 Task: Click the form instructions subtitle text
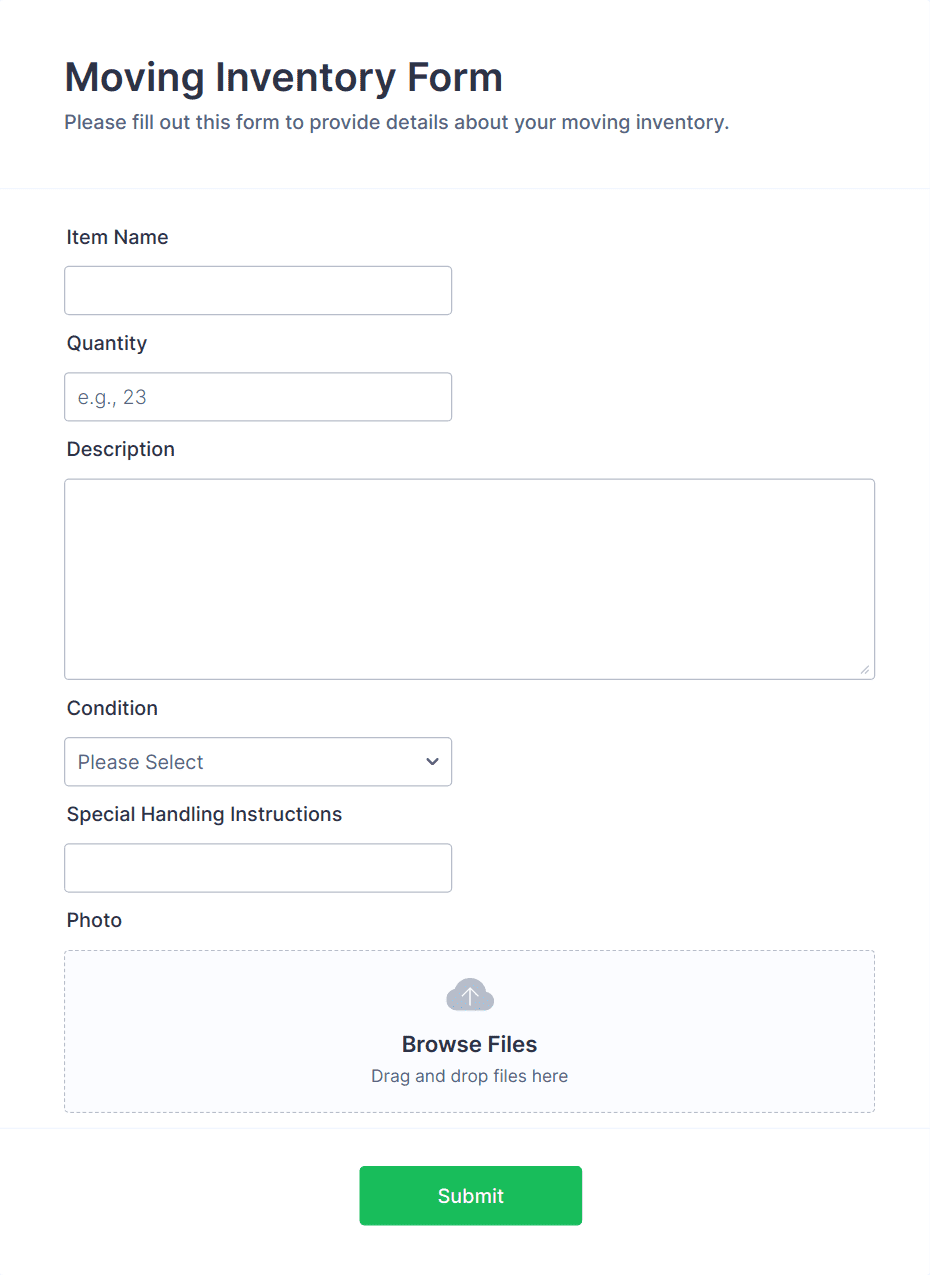pos(397,122)
